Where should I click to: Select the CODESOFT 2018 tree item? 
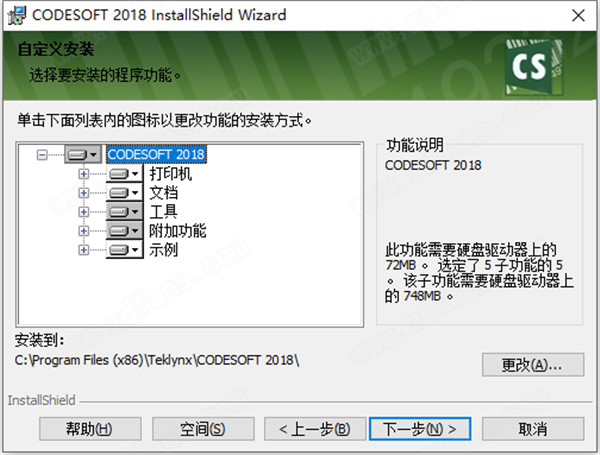click(x=156, y=155)
